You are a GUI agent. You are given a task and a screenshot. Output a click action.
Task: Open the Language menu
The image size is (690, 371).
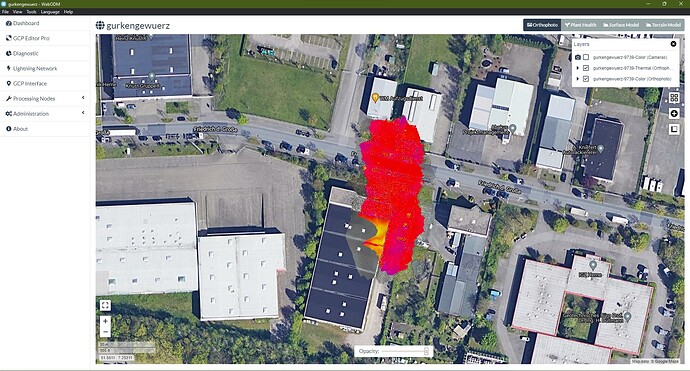(x=50, y=12)
